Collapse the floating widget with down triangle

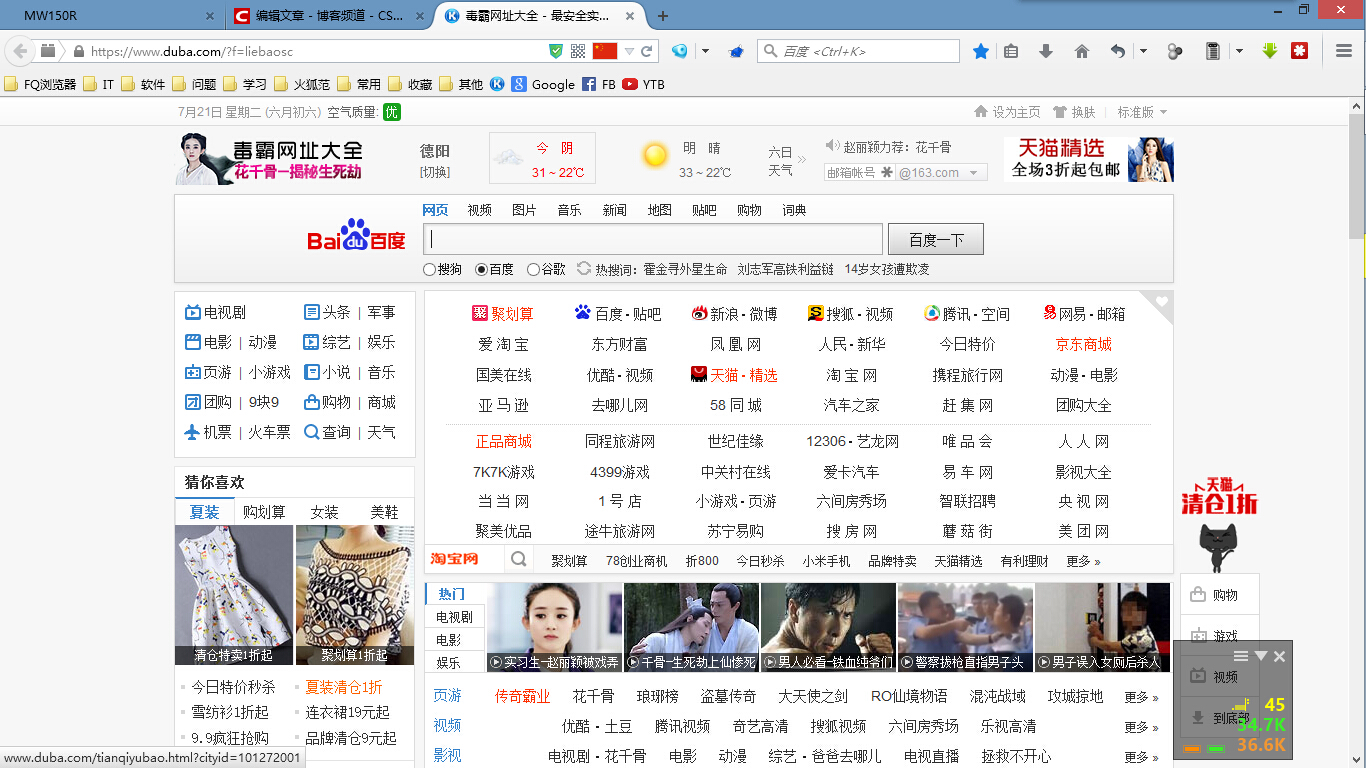pyautogui.click(x=1261, y=656)
